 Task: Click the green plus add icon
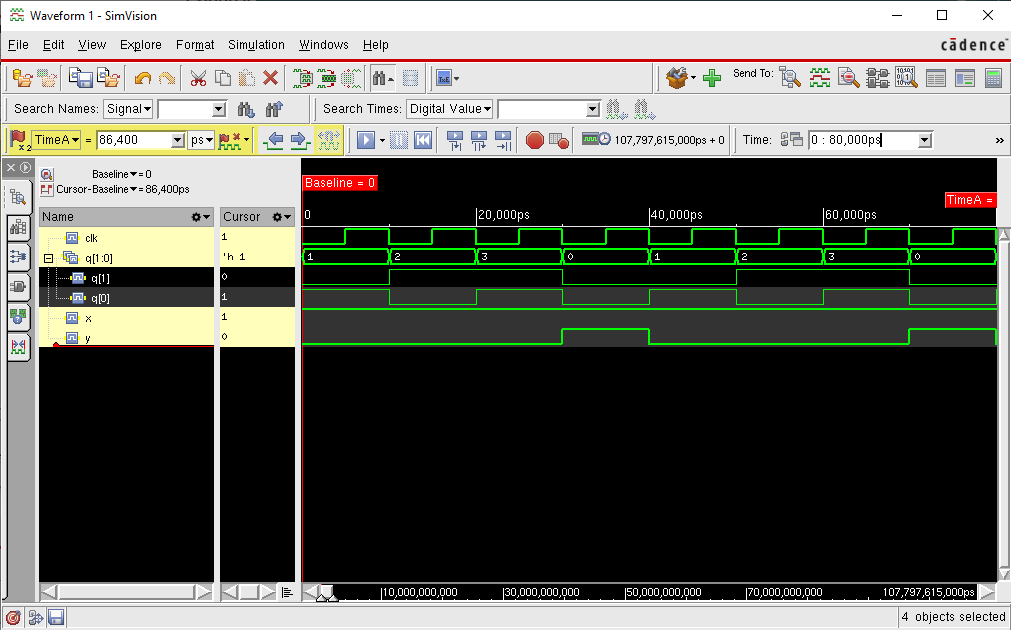[712, 78]
